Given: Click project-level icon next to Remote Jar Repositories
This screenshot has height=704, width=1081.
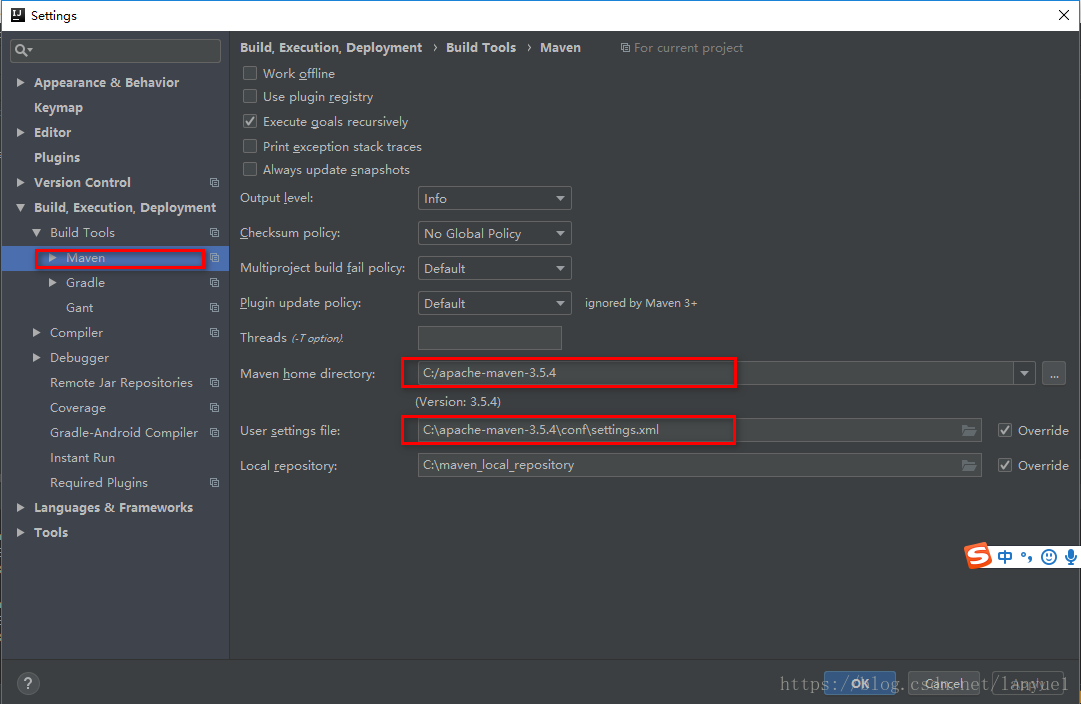Looking at the screenshot, I should [x=214, y=383].
